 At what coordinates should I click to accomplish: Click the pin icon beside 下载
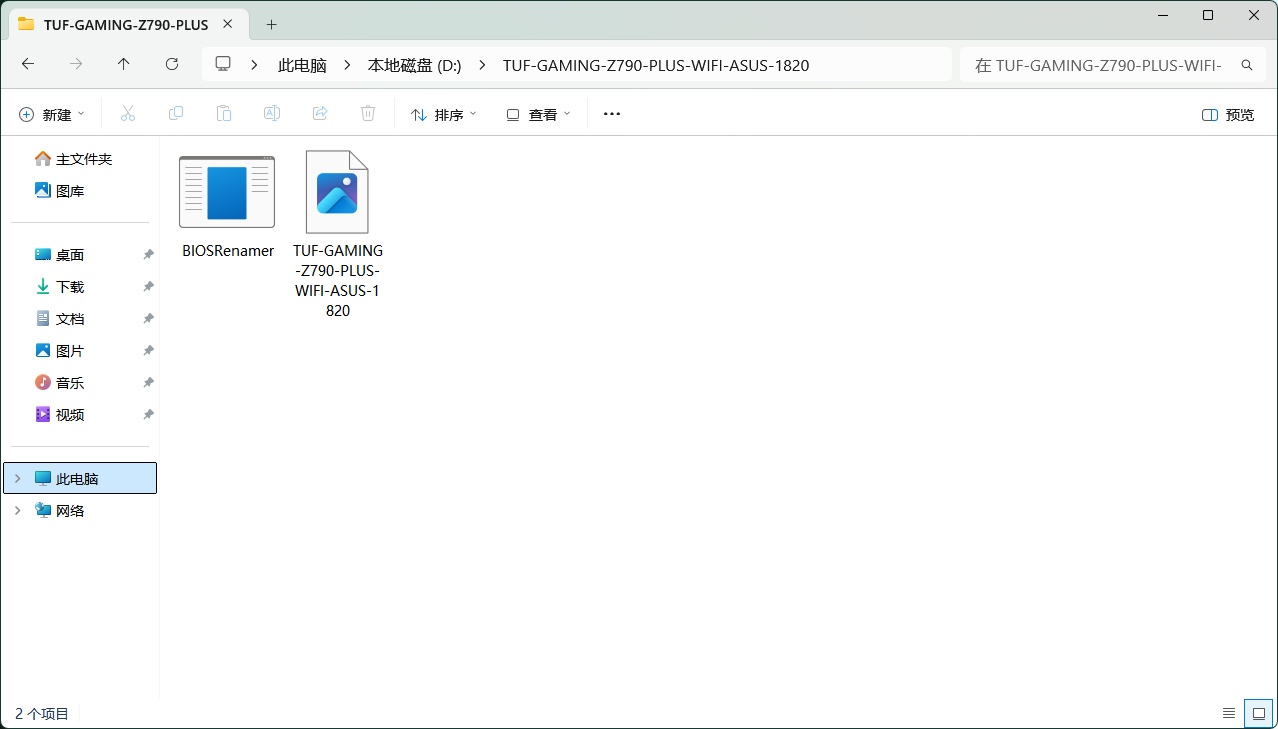pyautogui.click(x=148, y=287)
